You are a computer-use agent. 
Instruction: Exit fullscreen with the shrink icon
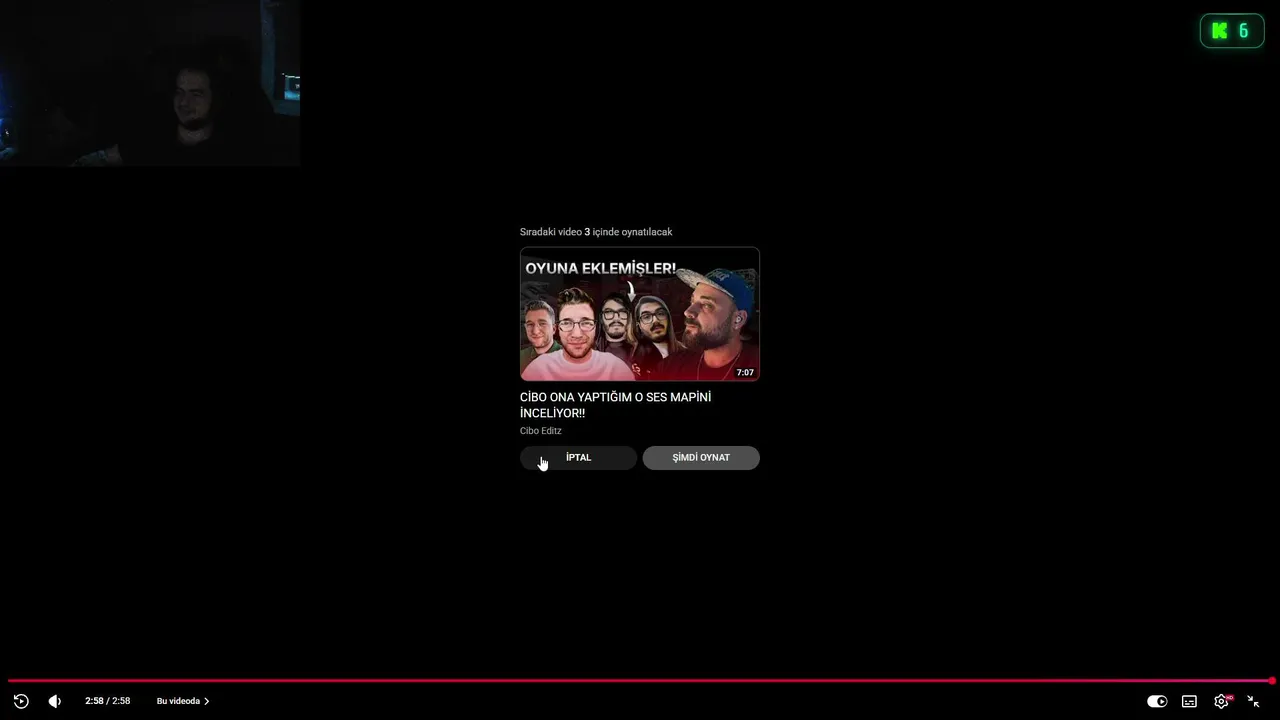(1253, 701)
